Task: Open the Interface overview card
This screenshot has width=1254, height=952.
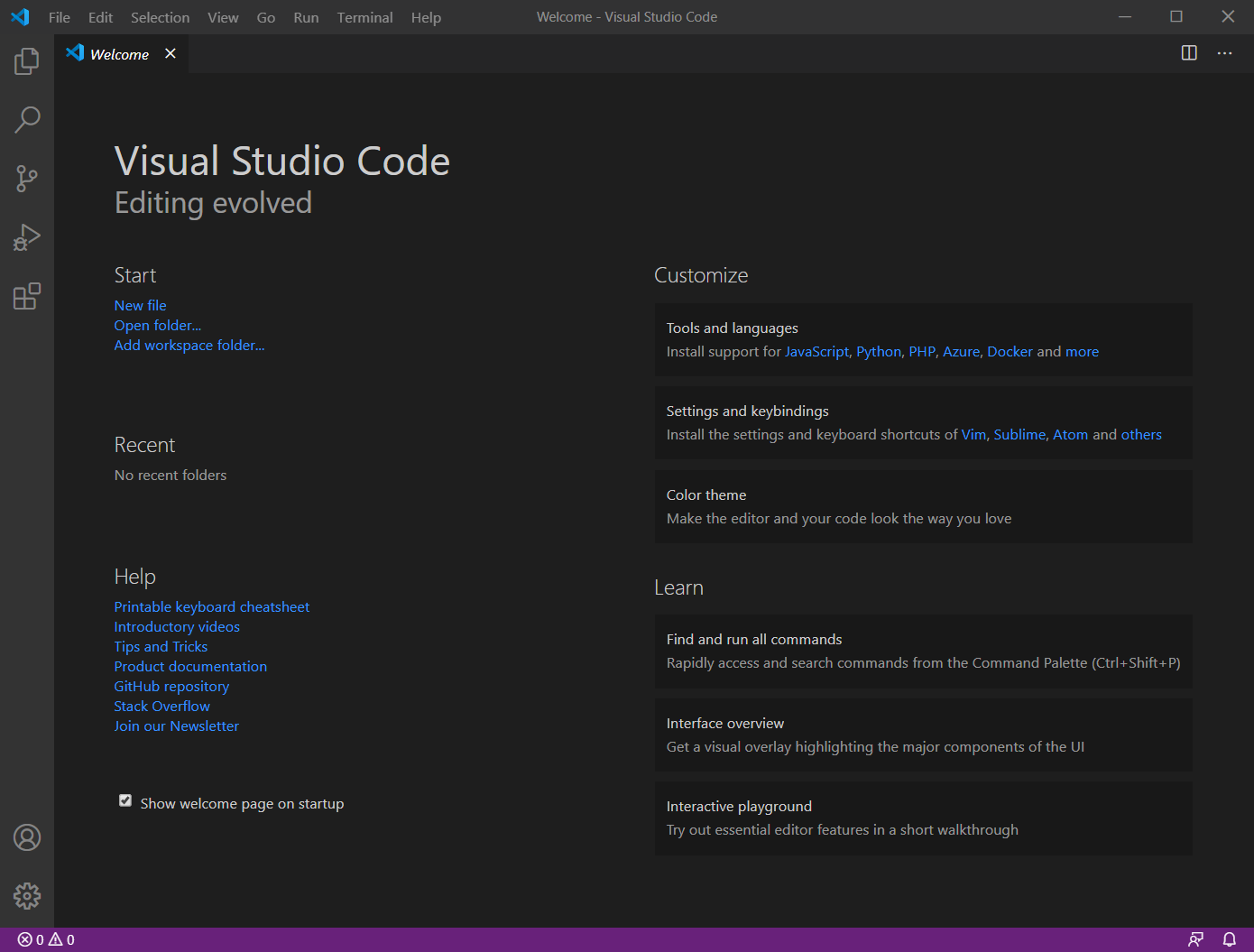Action: click(x=924, y=735)
